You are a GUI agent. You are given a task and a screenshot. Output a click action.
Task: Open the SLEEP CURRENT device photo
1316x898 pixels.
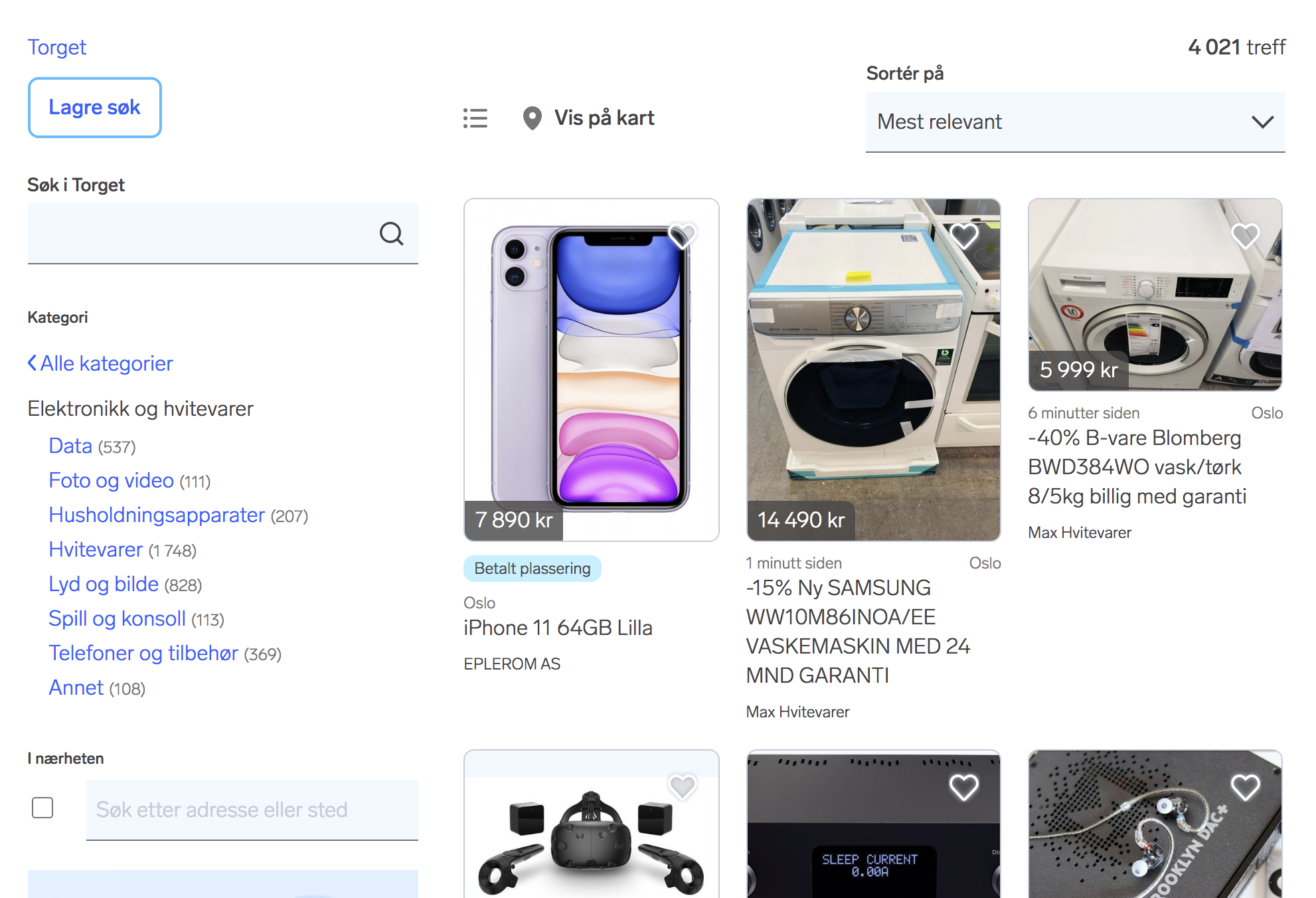pos(873,824)
